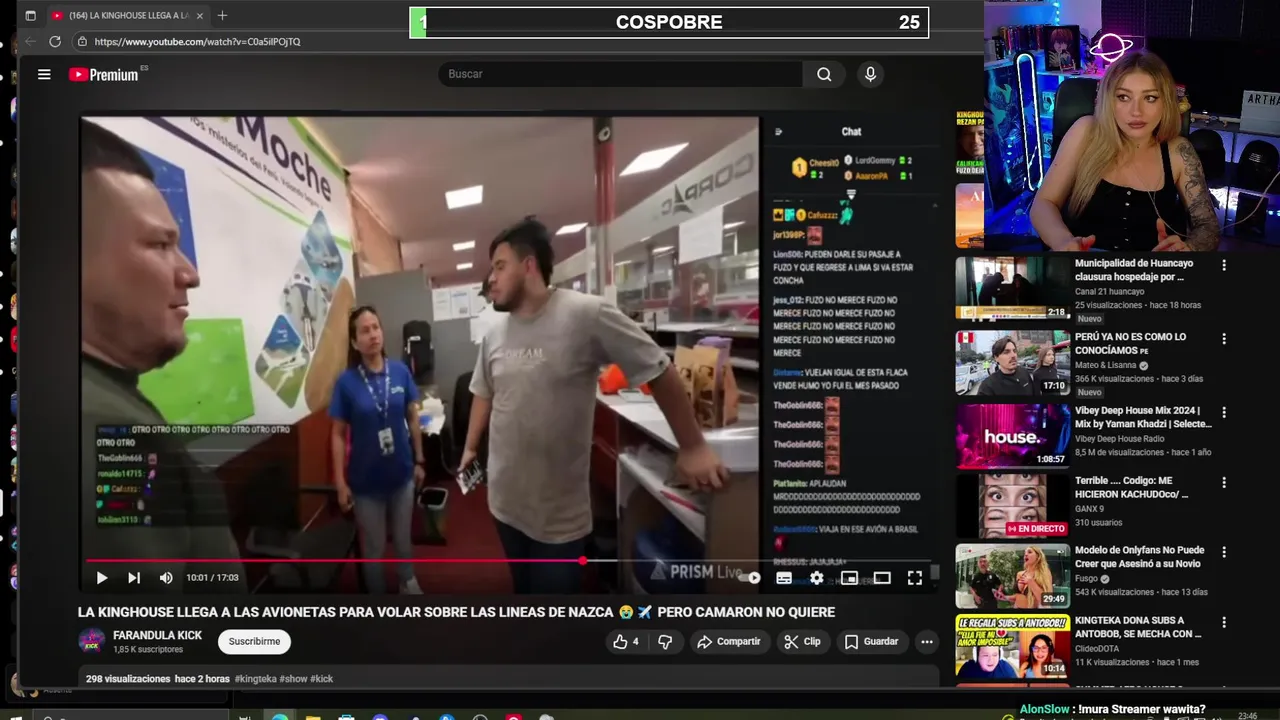The image size is (1280, 720).
Task: Go to YouTube Premium home logo
Action: tap(104, 75)
